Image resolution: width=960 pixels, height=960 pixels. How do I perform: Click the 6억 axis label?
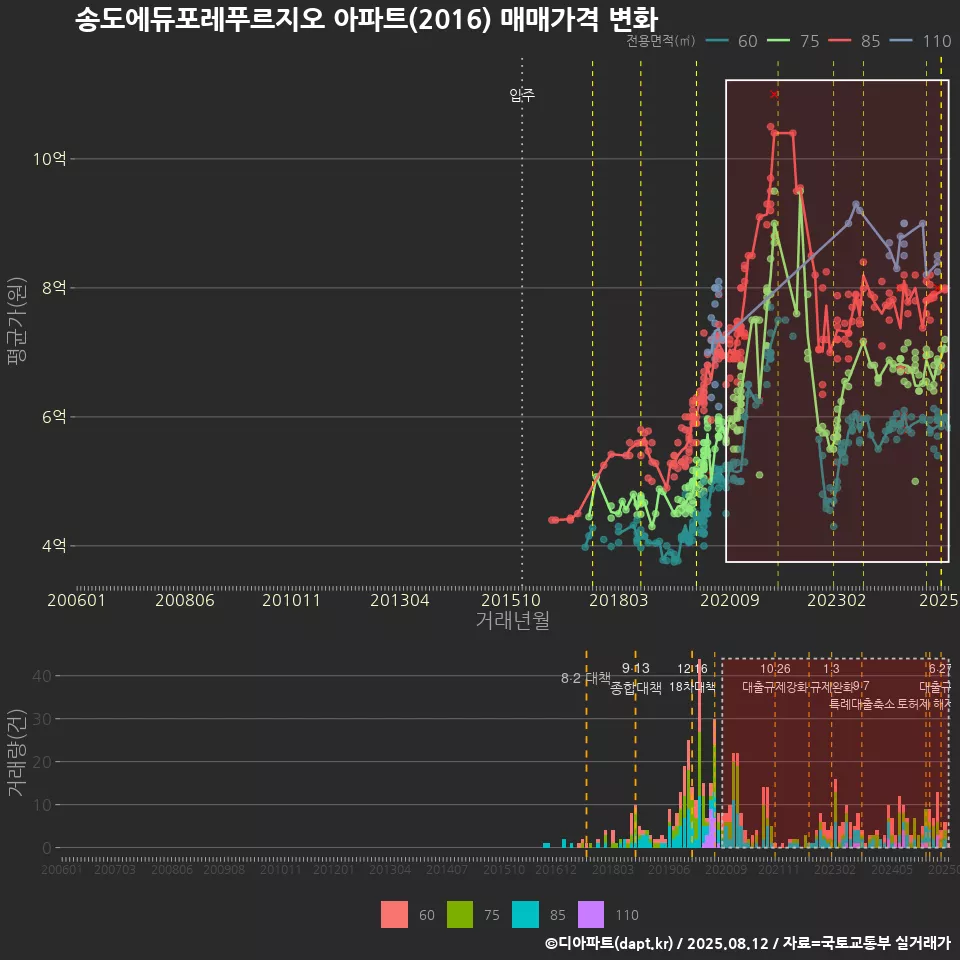click(54, 417)
